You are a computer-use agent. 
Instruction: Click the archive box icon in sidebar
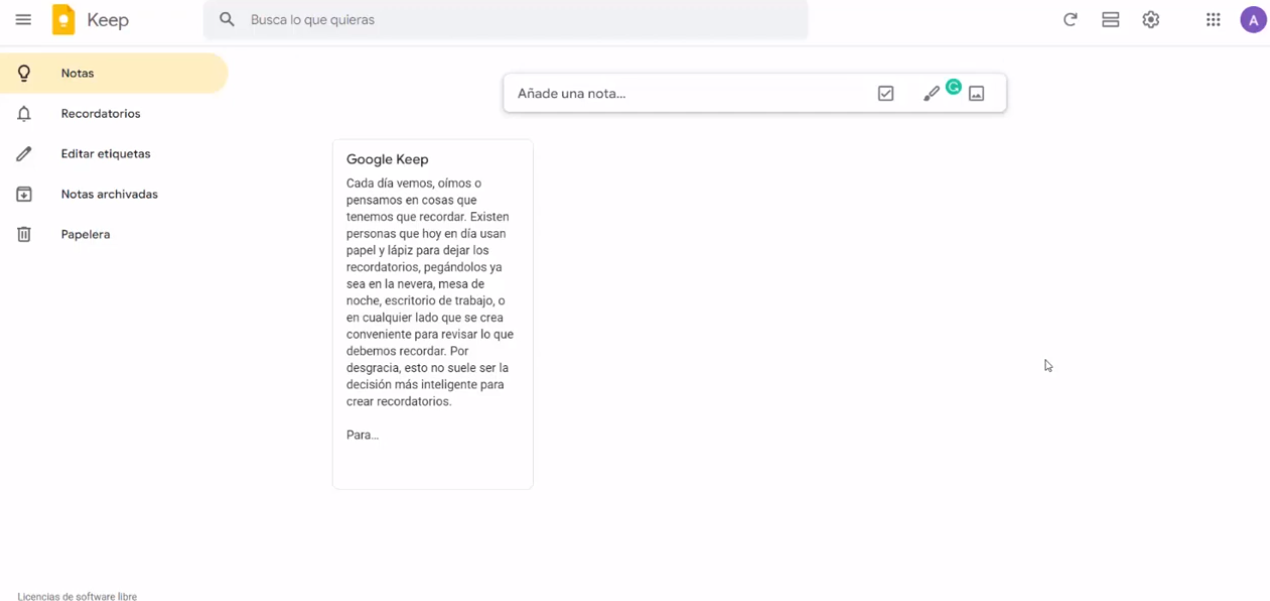pyautogui.click(x=24, y=194)
